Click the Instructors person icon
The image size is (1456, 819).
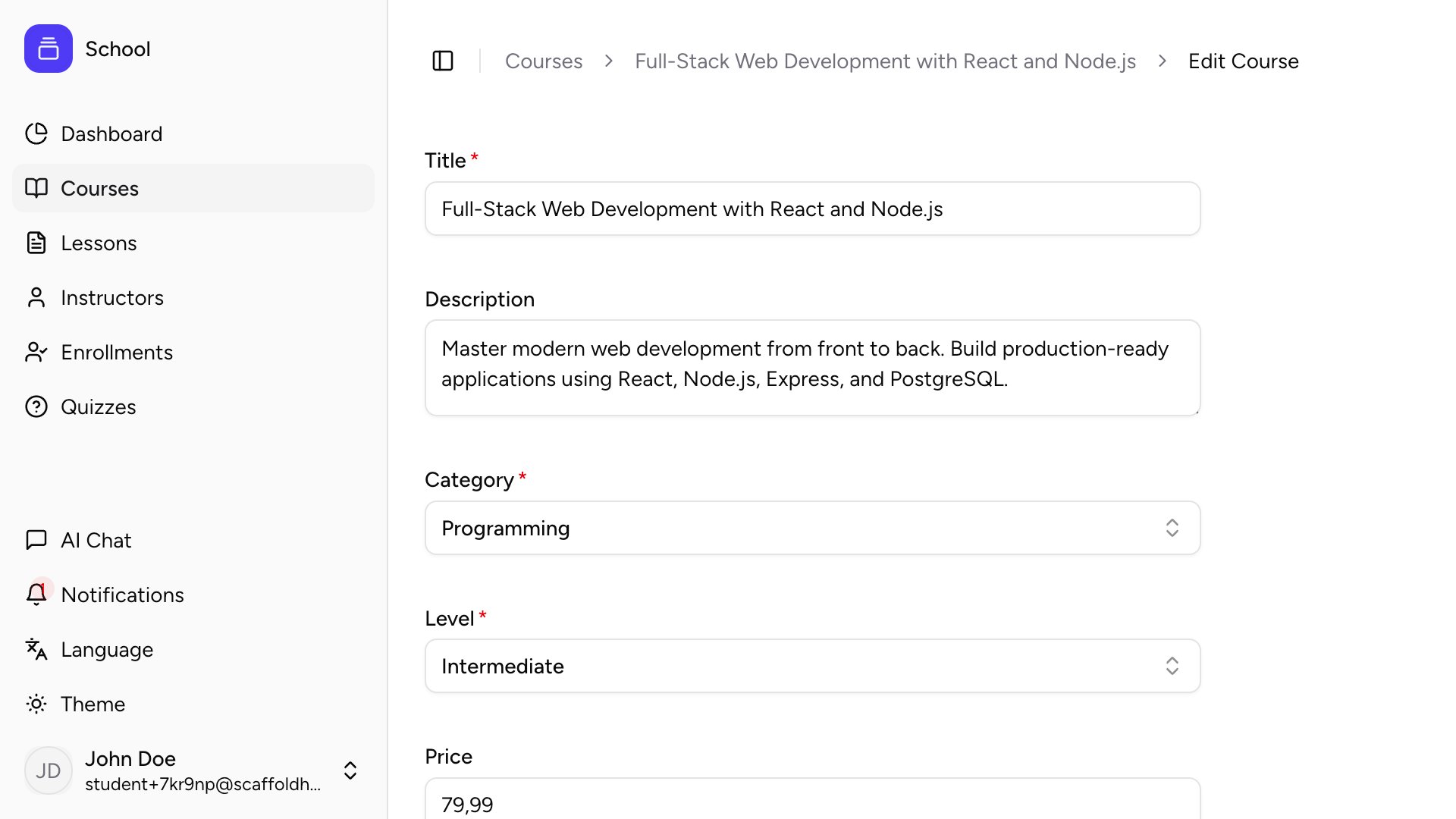(36, 297)
